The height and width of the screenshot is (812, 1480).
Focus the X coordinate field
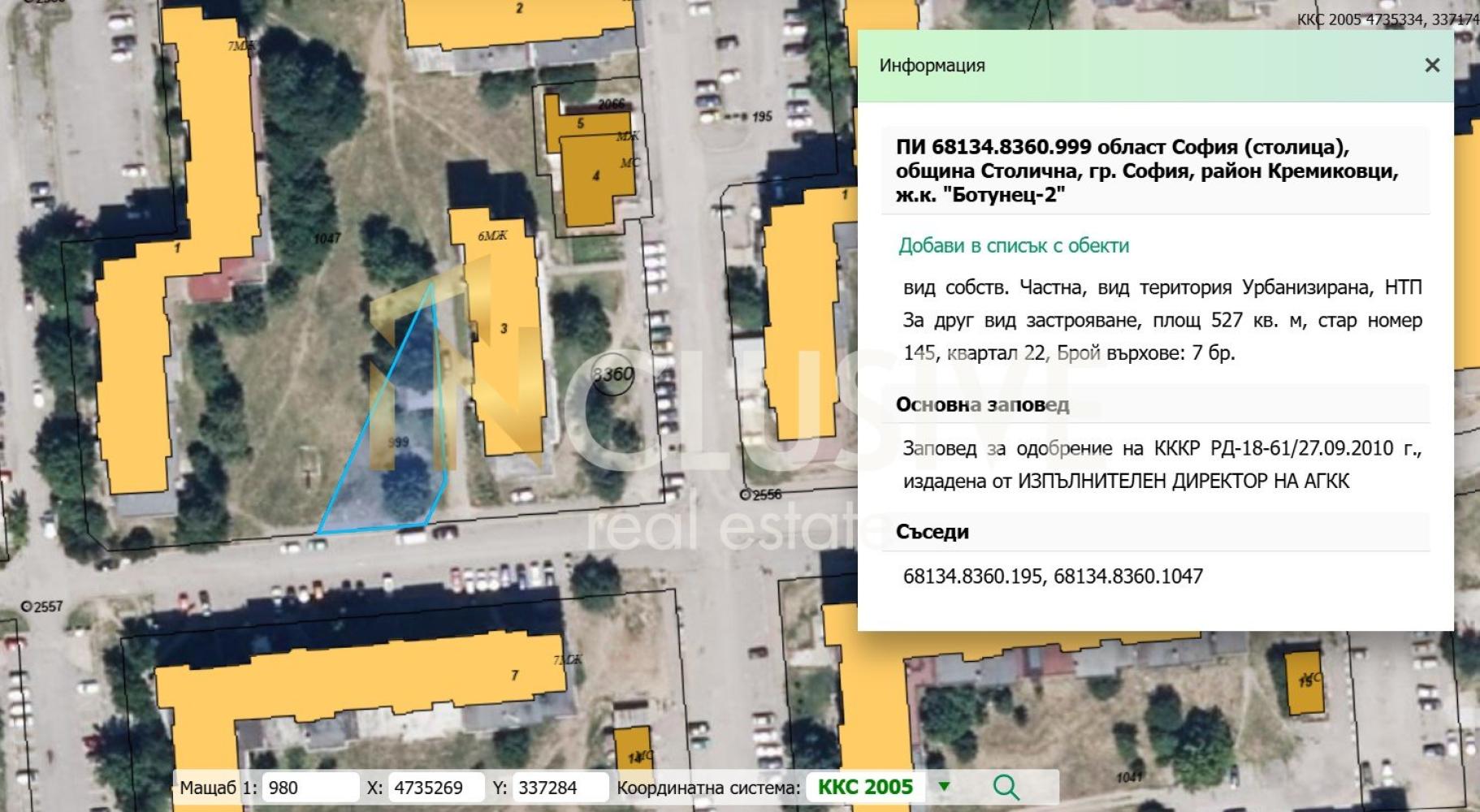pos(437,787)
